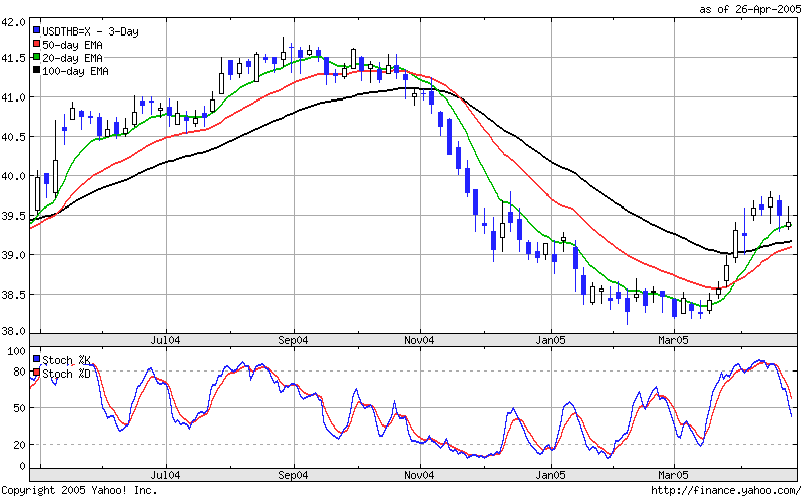Screen dimensions: 804x501
Task: Click the blue Stoch %K legend swatch
Action: point(36,359)
